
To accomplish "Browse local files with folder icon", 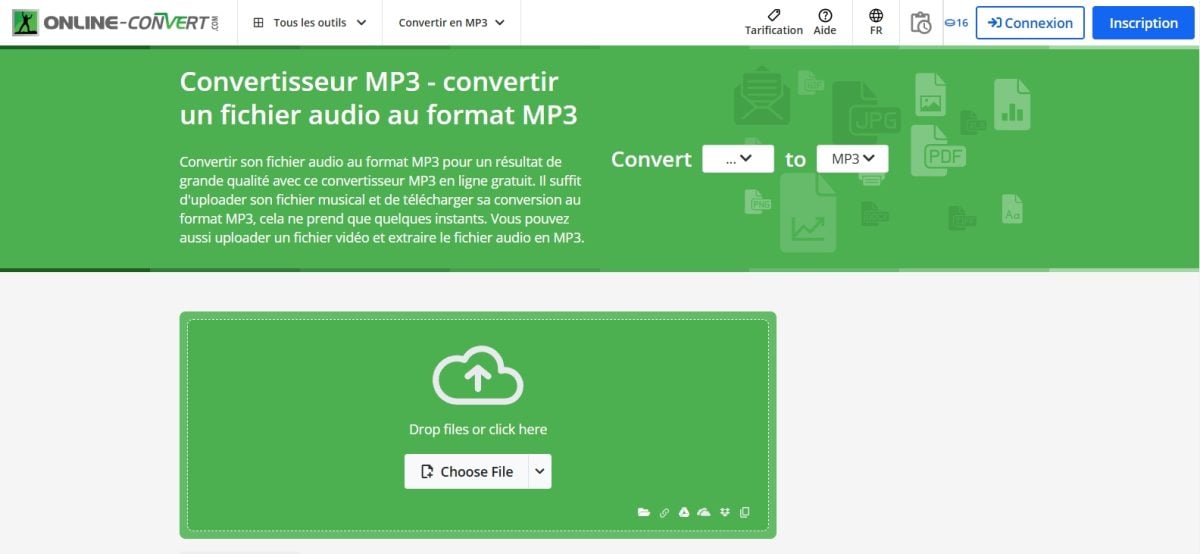I will click(x=644, y=512).
